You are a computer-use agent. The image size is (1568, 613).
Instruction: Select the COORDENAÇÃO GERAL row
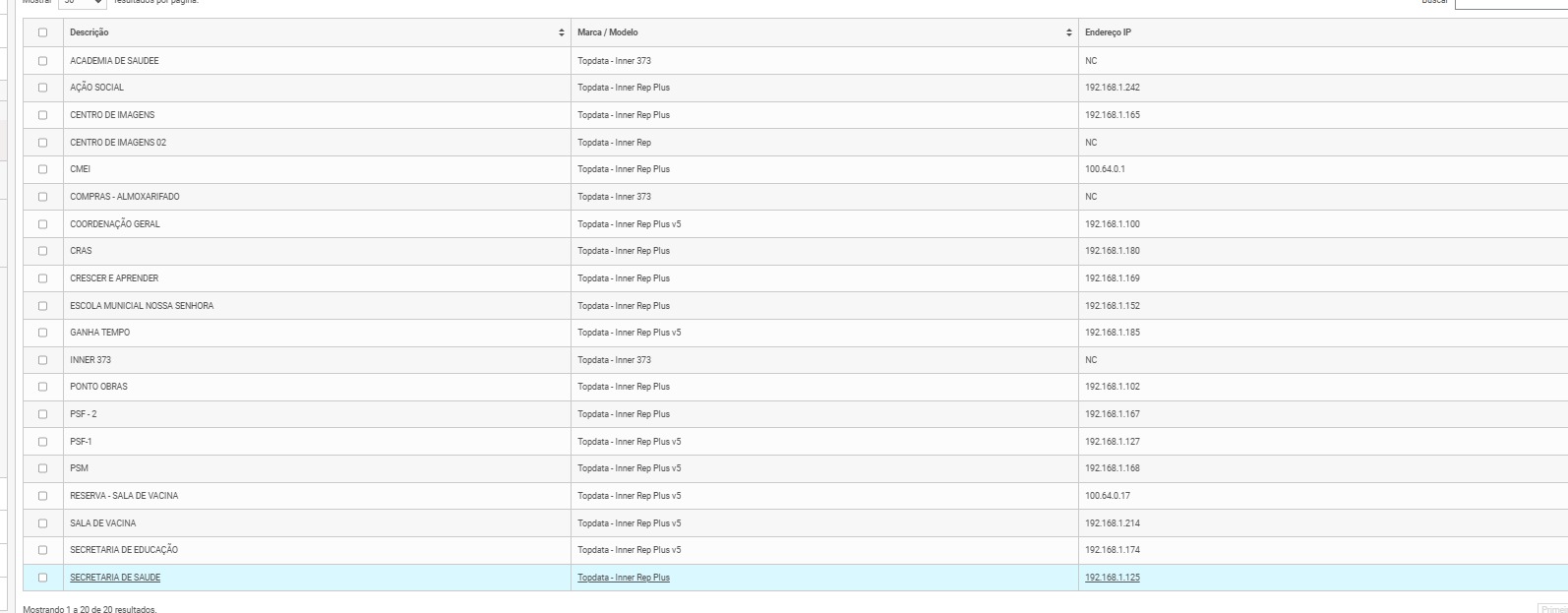pyautogui.click(x=114, y=224)
